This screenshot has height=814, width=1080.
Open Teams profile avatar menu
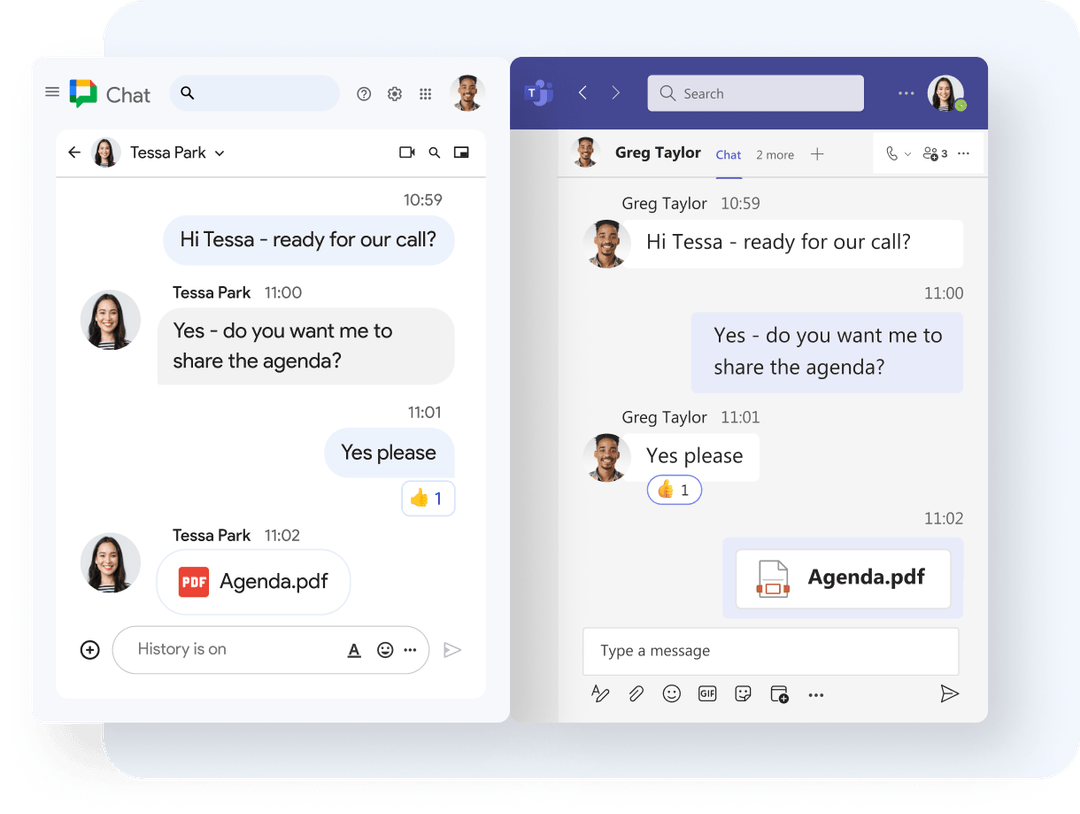[x=946, y=93]
